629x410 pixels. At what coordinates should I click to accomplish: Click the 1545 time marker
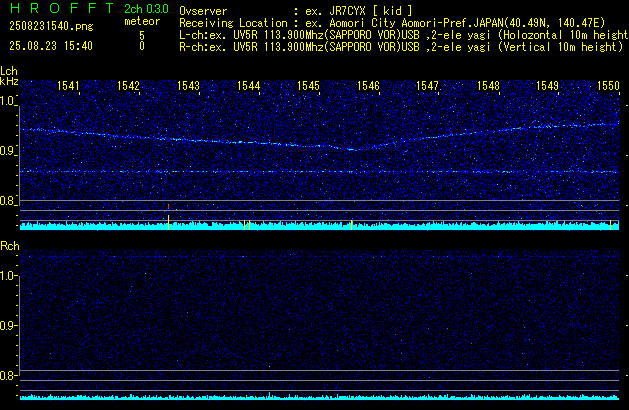pyautogui.click(x=308, y=86)
